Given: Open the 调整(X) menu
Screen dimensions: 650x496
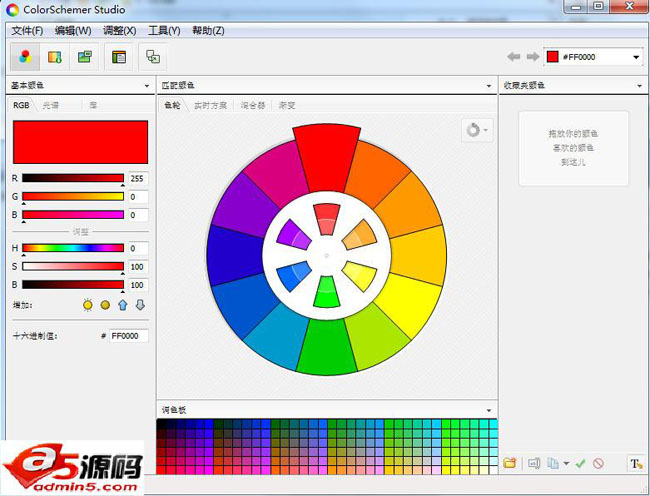Looking at the screenshot, I should click(x=119, y=31).
